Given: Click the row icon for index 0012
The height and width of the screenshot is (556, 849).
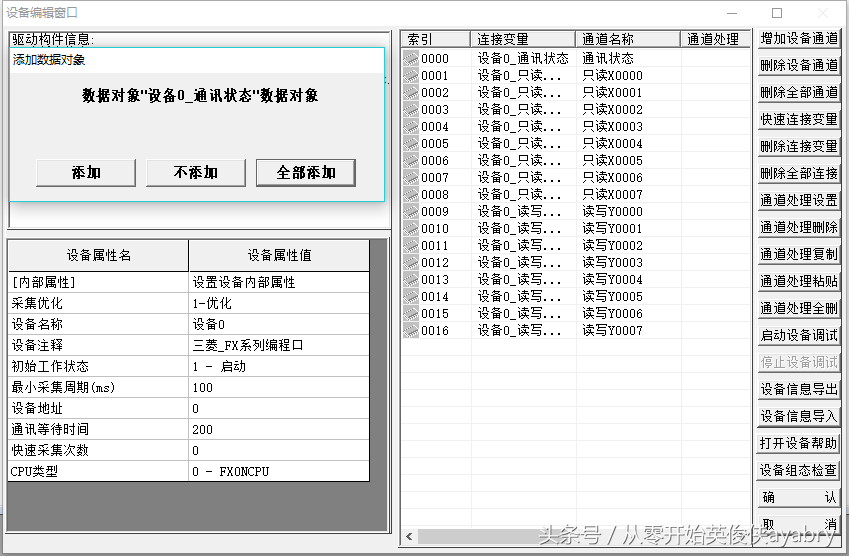Looking at the screenshot, I should [411, 263].
